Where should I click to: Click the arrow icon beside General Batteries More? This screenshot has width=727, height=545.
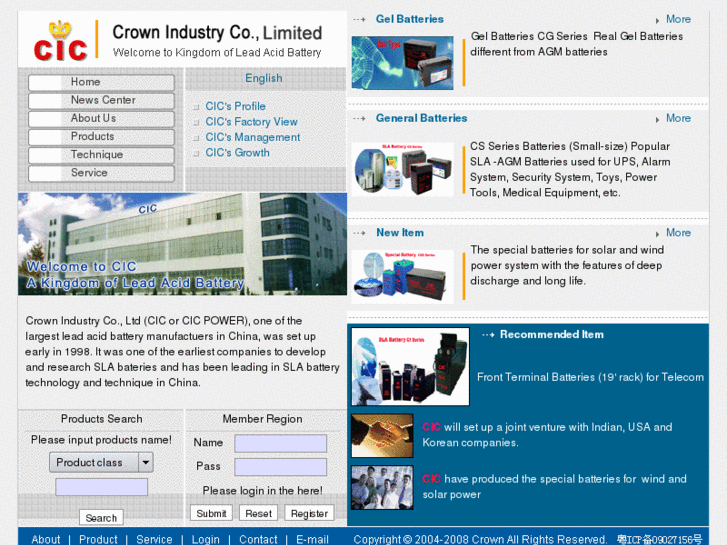point(657,120)
